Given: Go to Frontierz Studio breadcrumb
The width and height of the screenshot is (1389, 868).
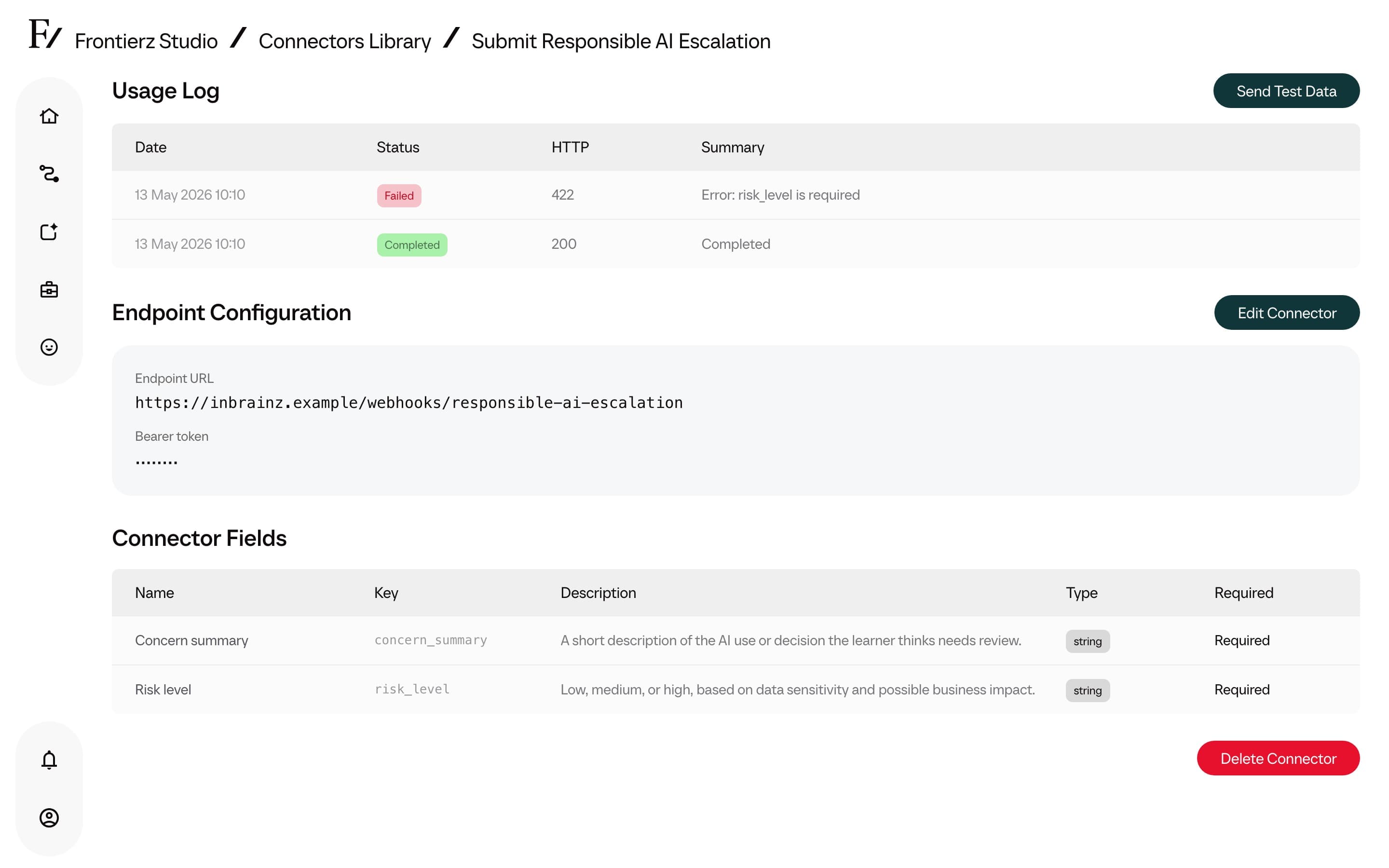Looking at the screenshot, I should (x=146, y=41).
